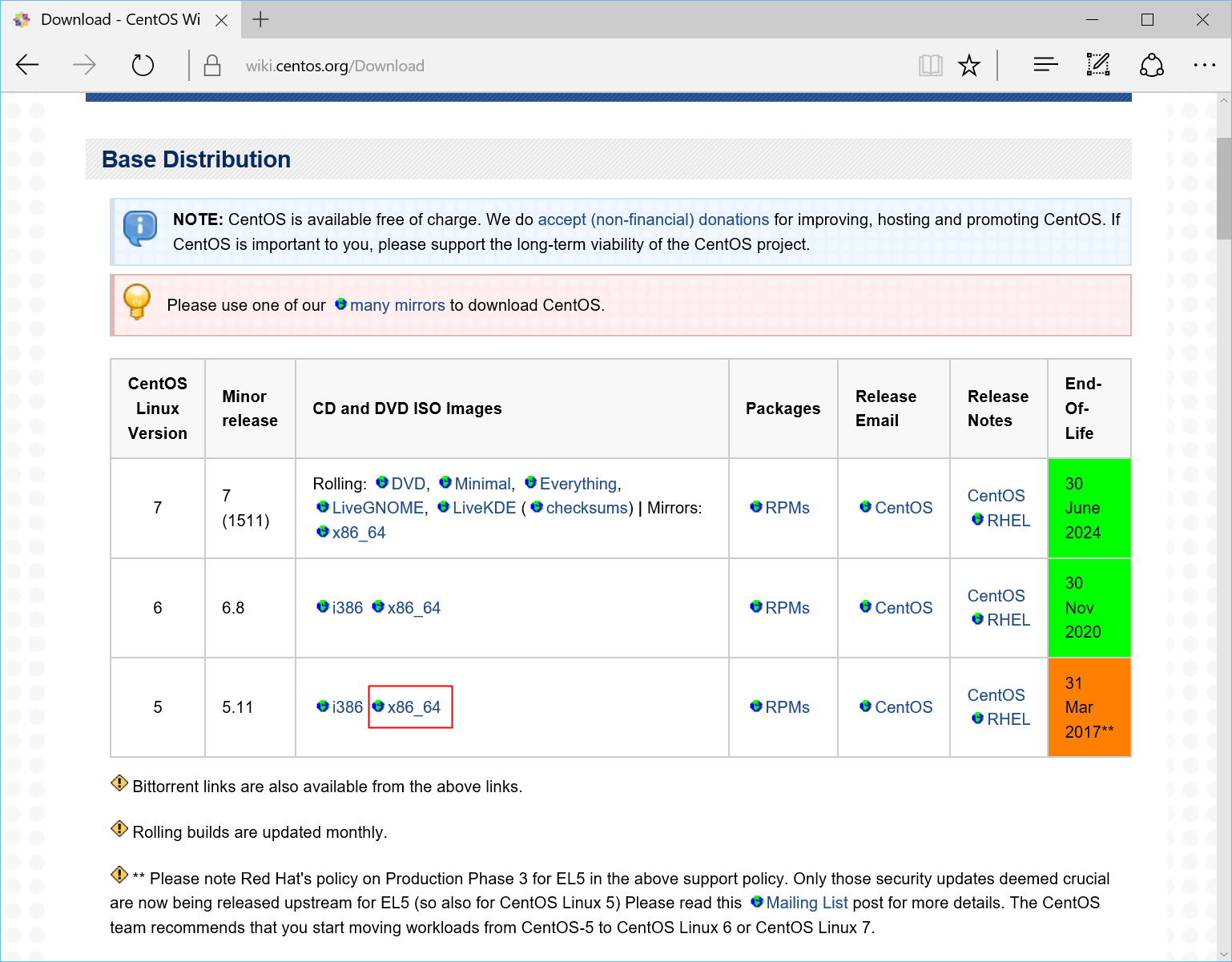
Task: Click the 31 Mar 2017** end-of-life cell
Action: tap(1089, 707)
